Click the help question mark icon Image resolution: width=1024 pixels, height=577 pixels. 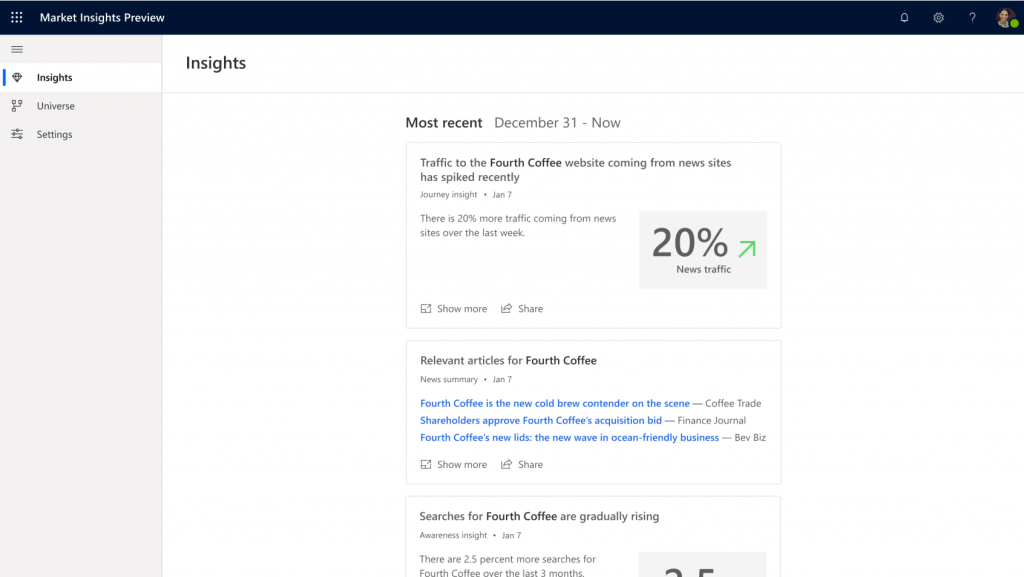(972, 17)
